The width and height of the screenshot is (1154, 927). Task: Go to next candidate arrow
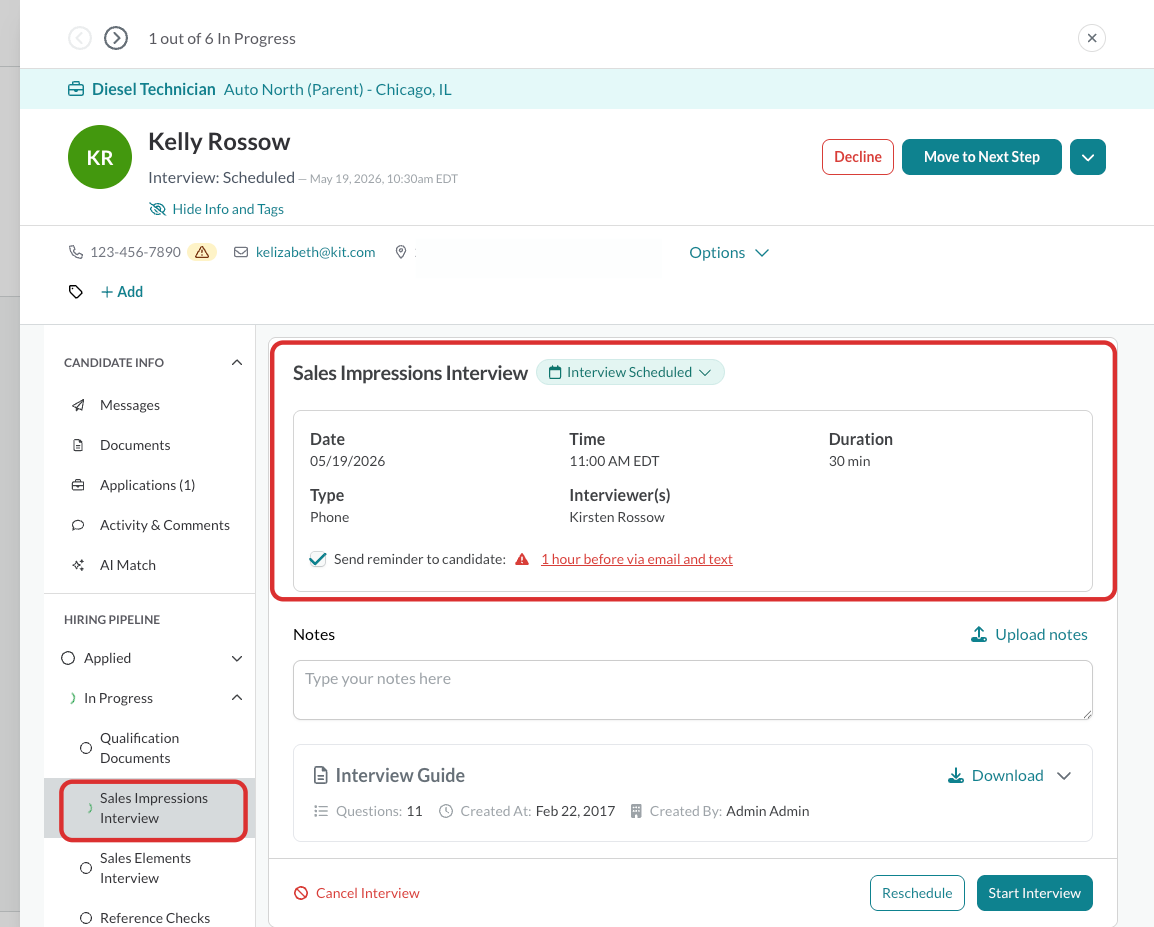tap(116, 38)
